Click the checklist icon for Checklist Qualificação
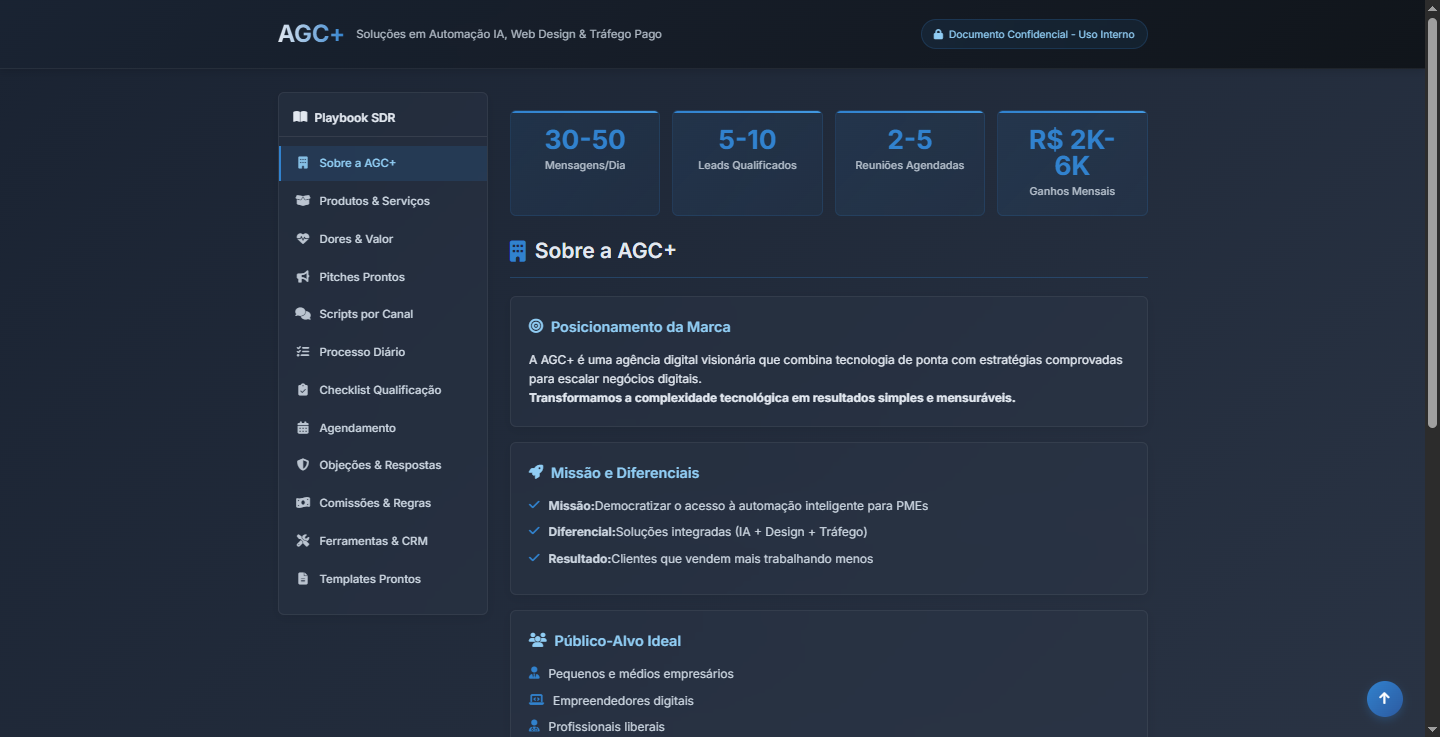This screenshot has height=737, width=1440. [303, 389]
